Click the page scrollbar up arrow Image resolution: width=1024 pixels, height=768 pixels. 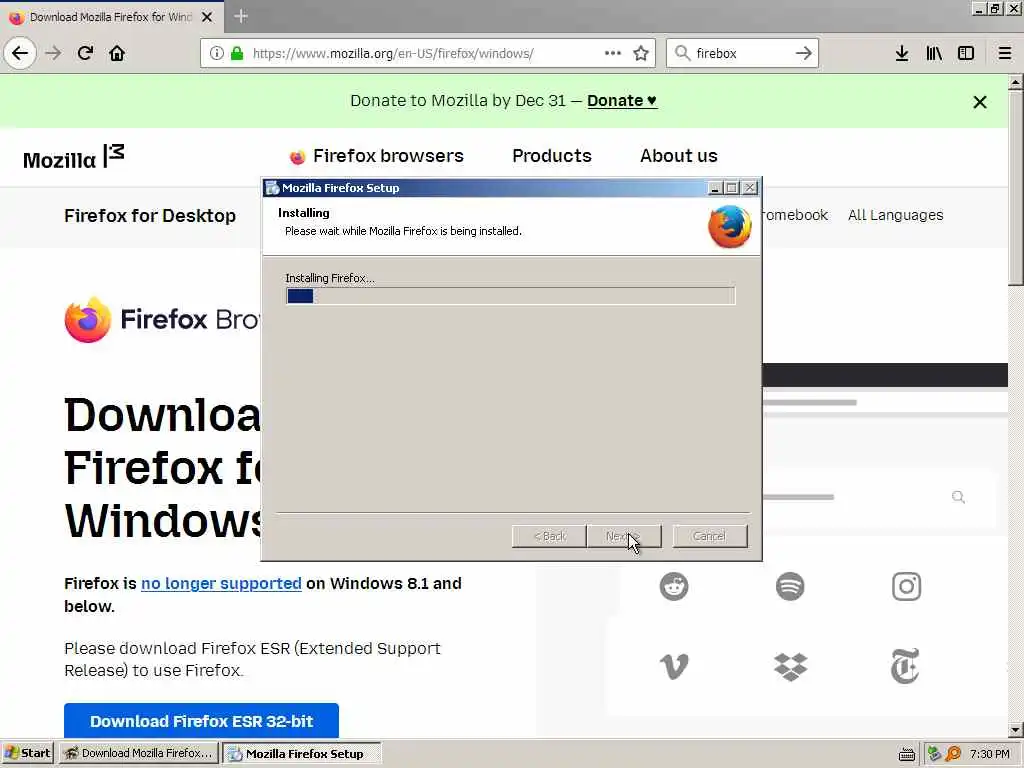[1015, 83]
